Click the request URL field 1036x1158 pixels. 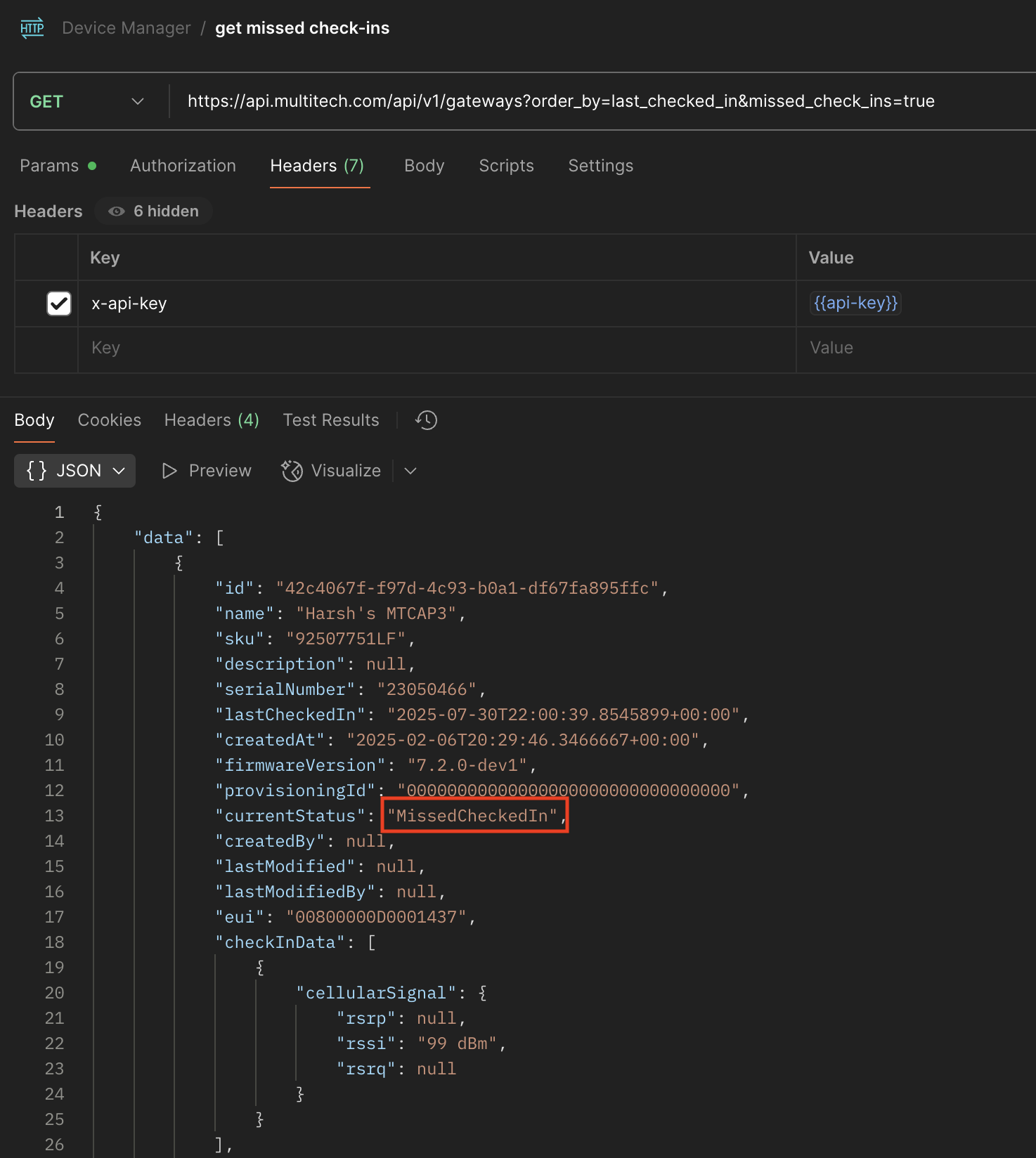[561, 101]
